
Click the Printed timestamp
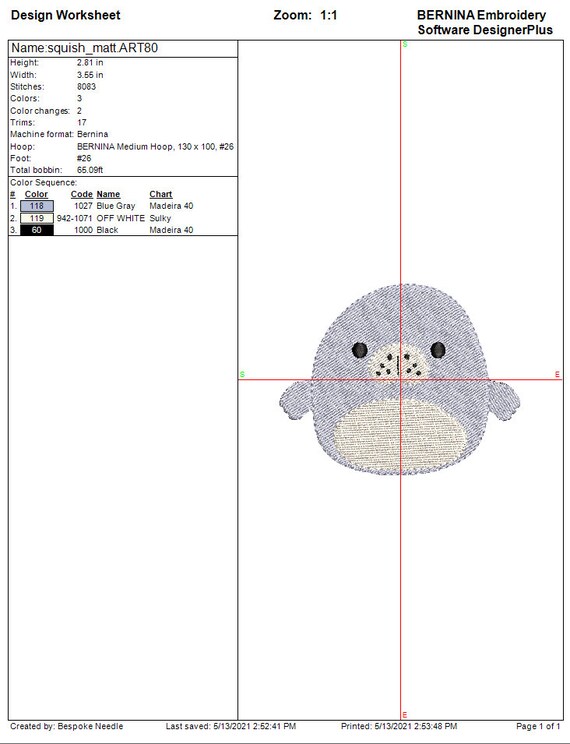(399, 726)
